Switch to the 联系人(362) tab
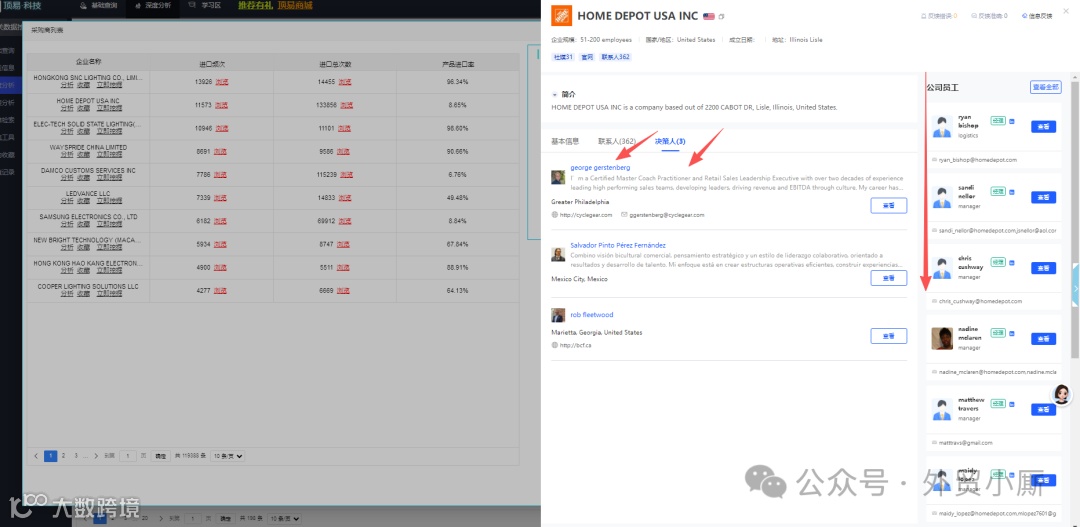 616,141
